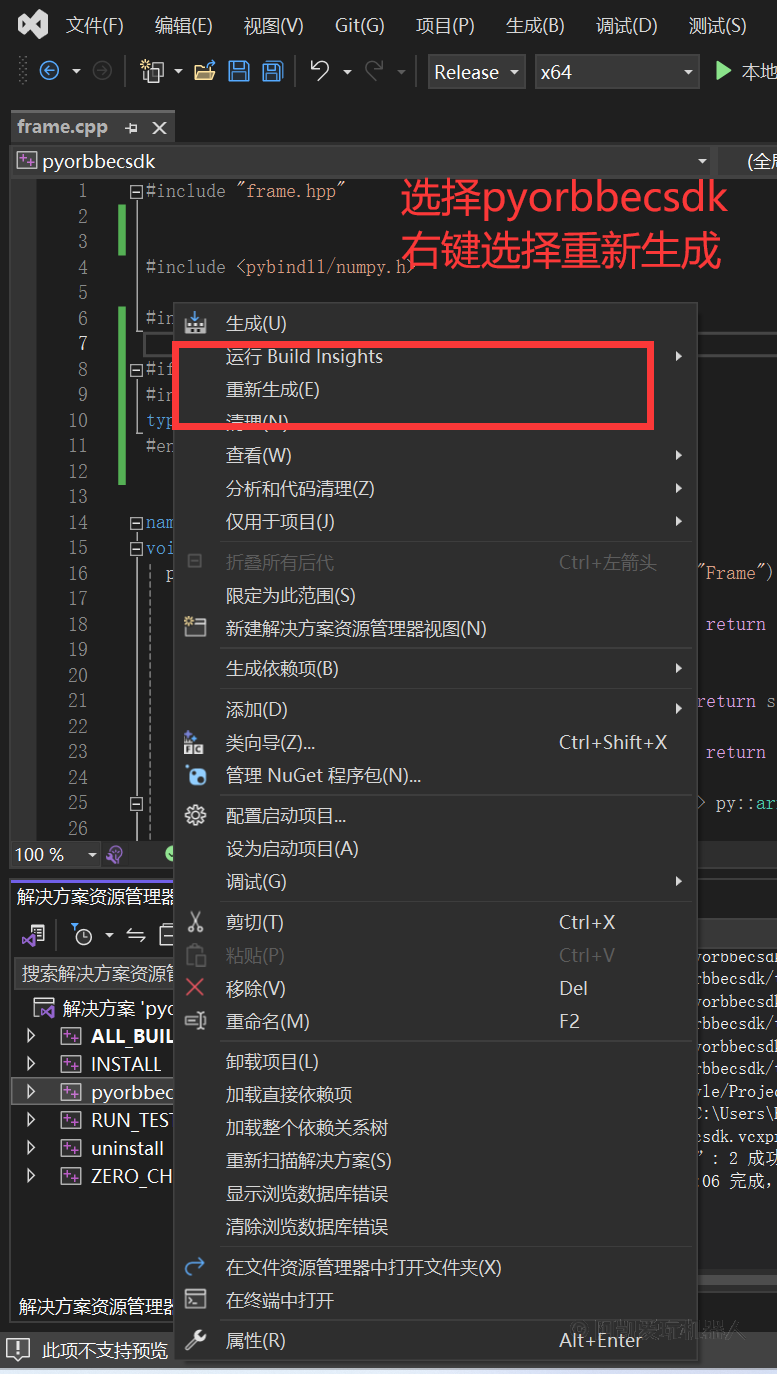Viewport: 777px width, 1374px height.
Task: Switch to 解决方案资源管理器 bottom tab
Action: [96, 1306]
